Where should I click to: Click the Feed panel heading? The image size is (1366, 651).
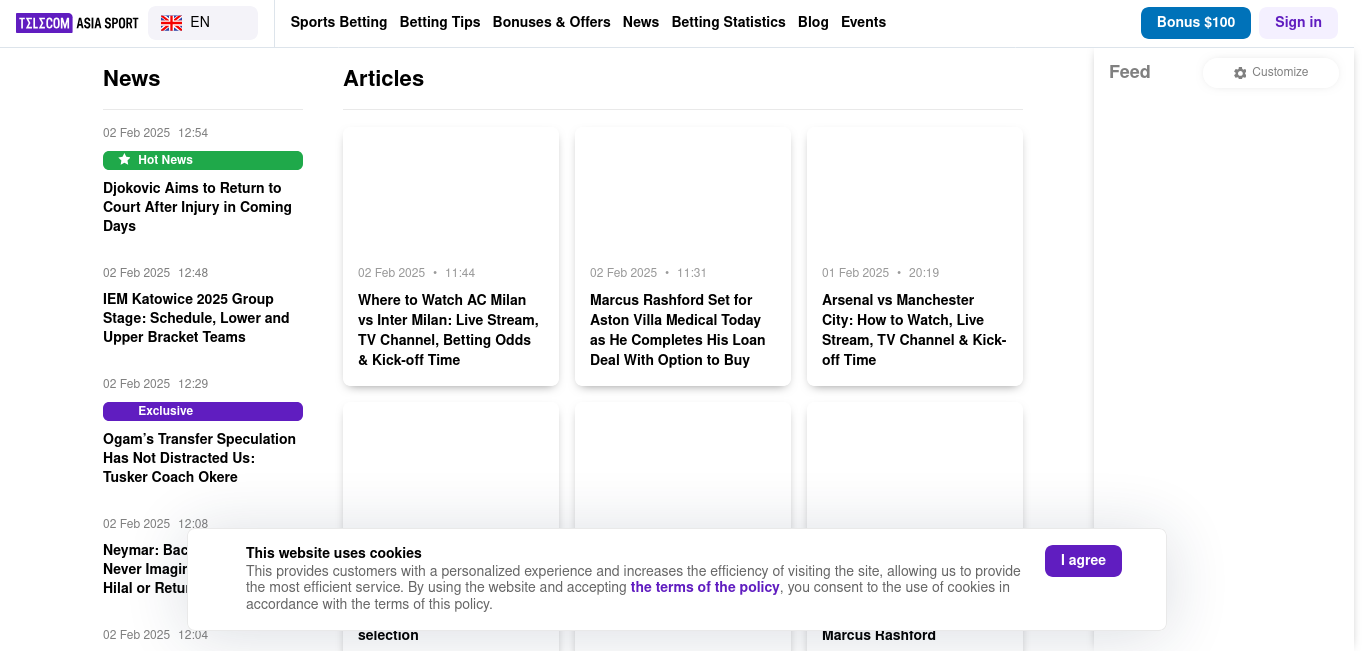pyautogui.click(x=1130, y=72)
